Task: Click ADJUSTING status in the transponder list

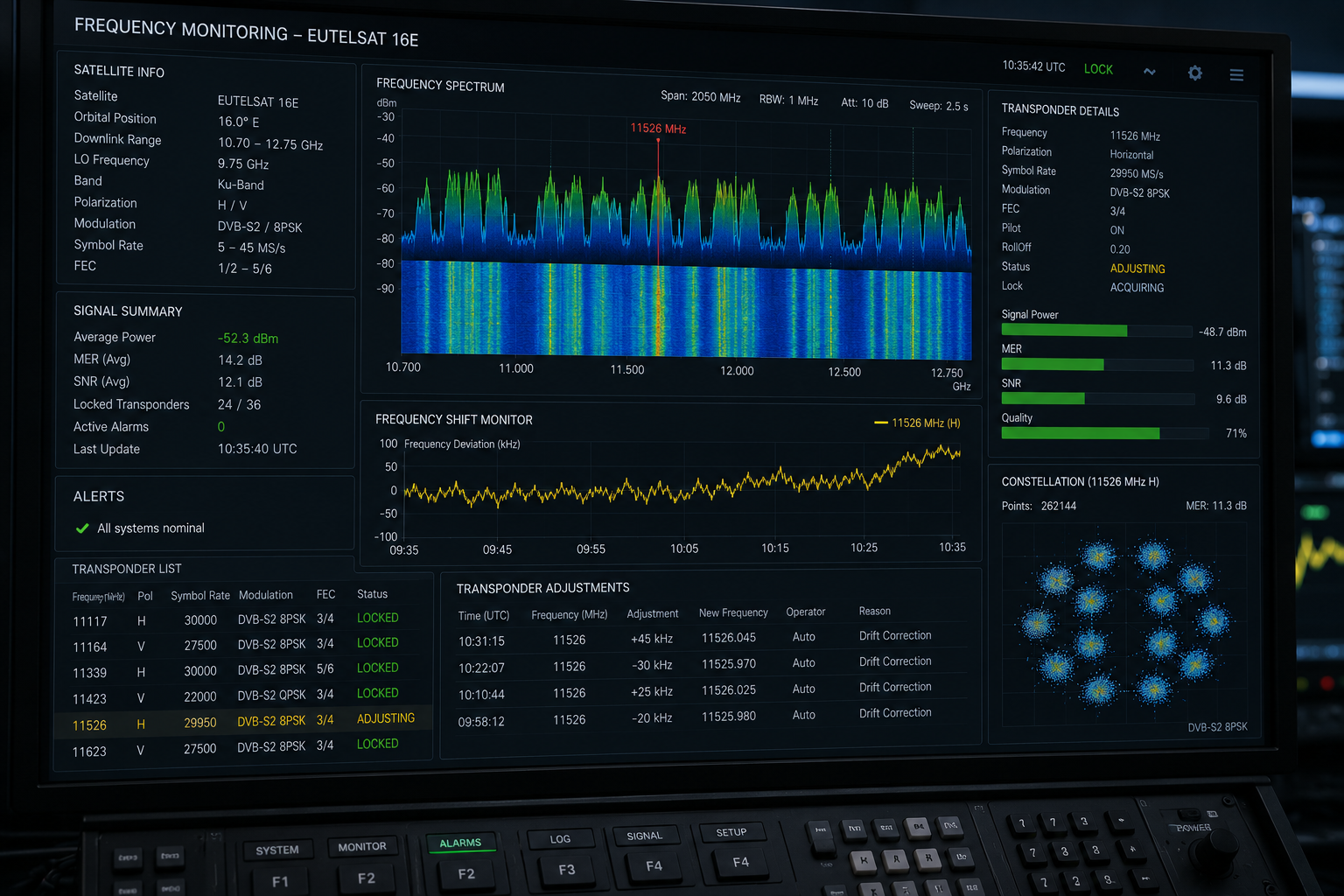Action: [386, 718]
